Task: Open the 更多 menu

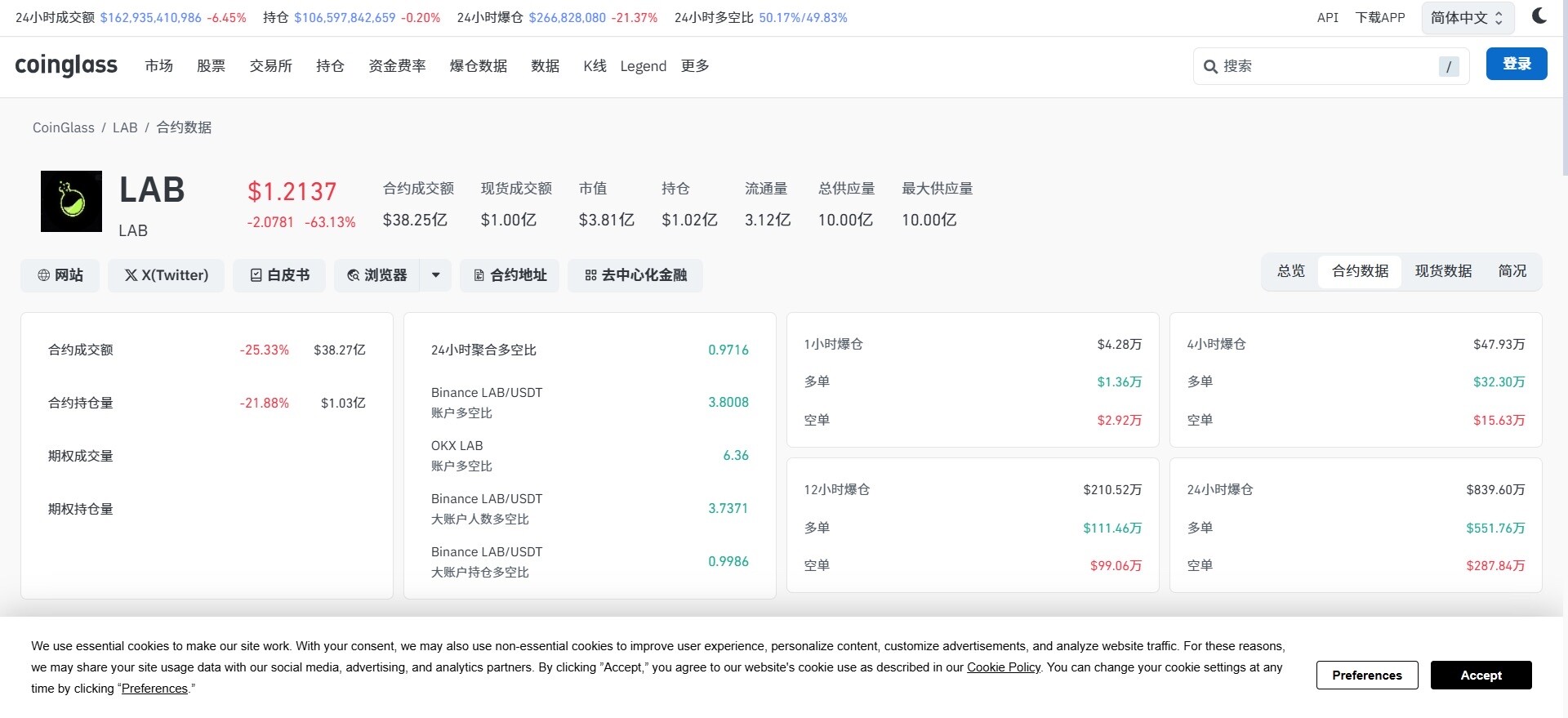Action: tap(695, 66)
